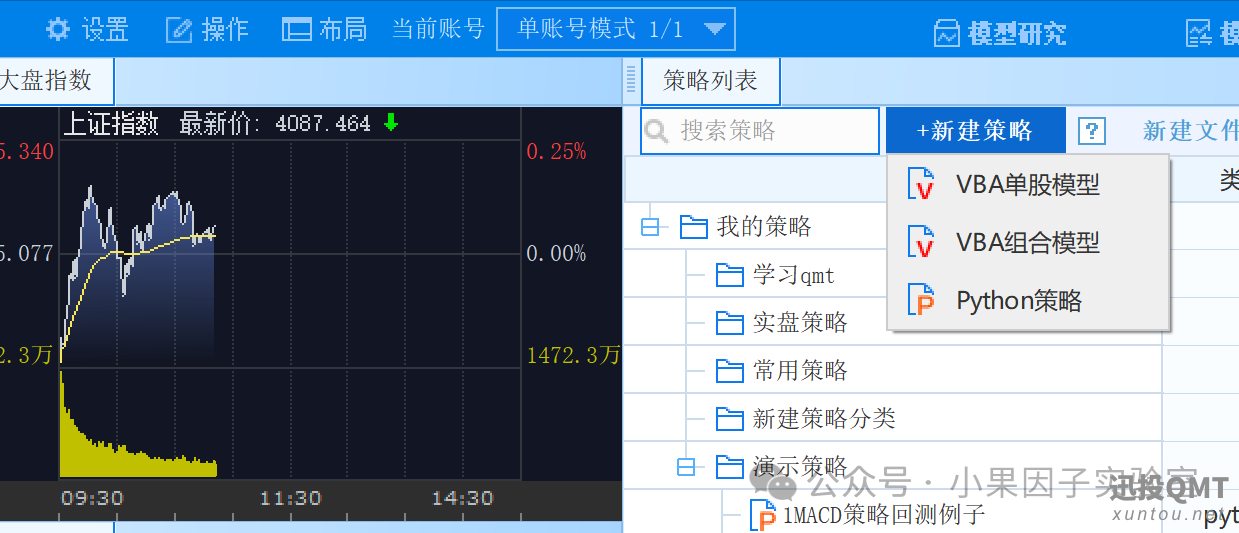Image resolution: width=1239 pixels, height=533 pixels.
Task: Select the 我的策略 folder
Action: (764, 227)
